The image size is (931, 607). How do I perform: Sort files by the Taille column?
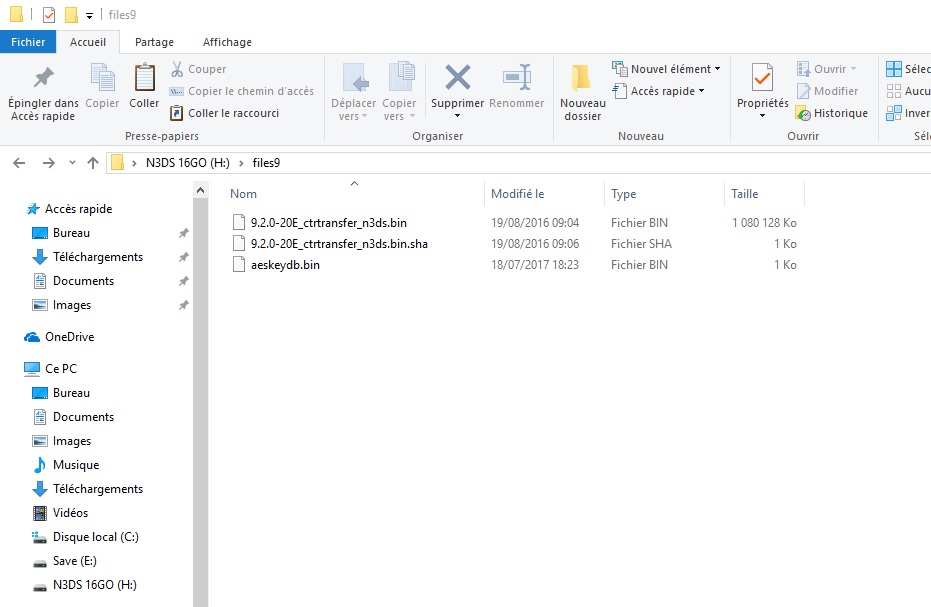[744, 194]
